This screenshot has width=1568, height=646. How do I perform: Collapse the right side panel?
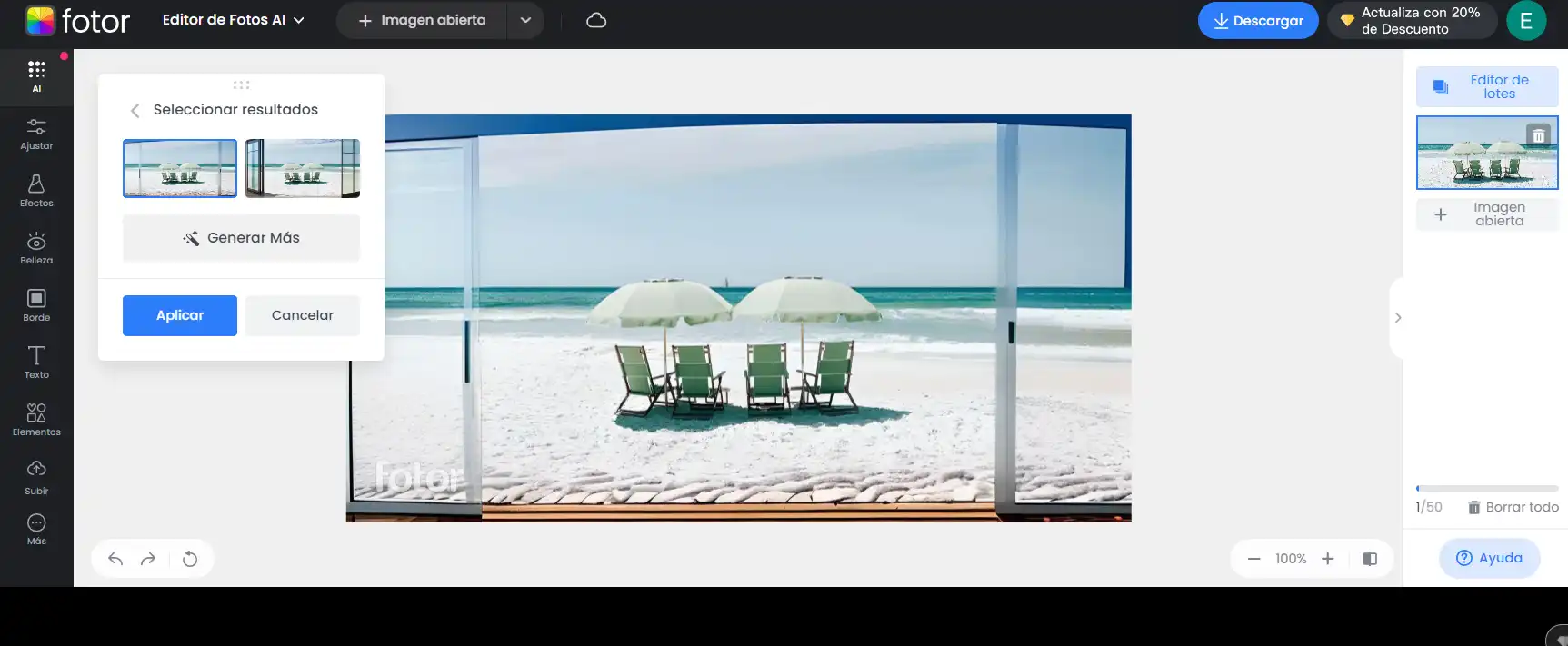[1397, 317]
